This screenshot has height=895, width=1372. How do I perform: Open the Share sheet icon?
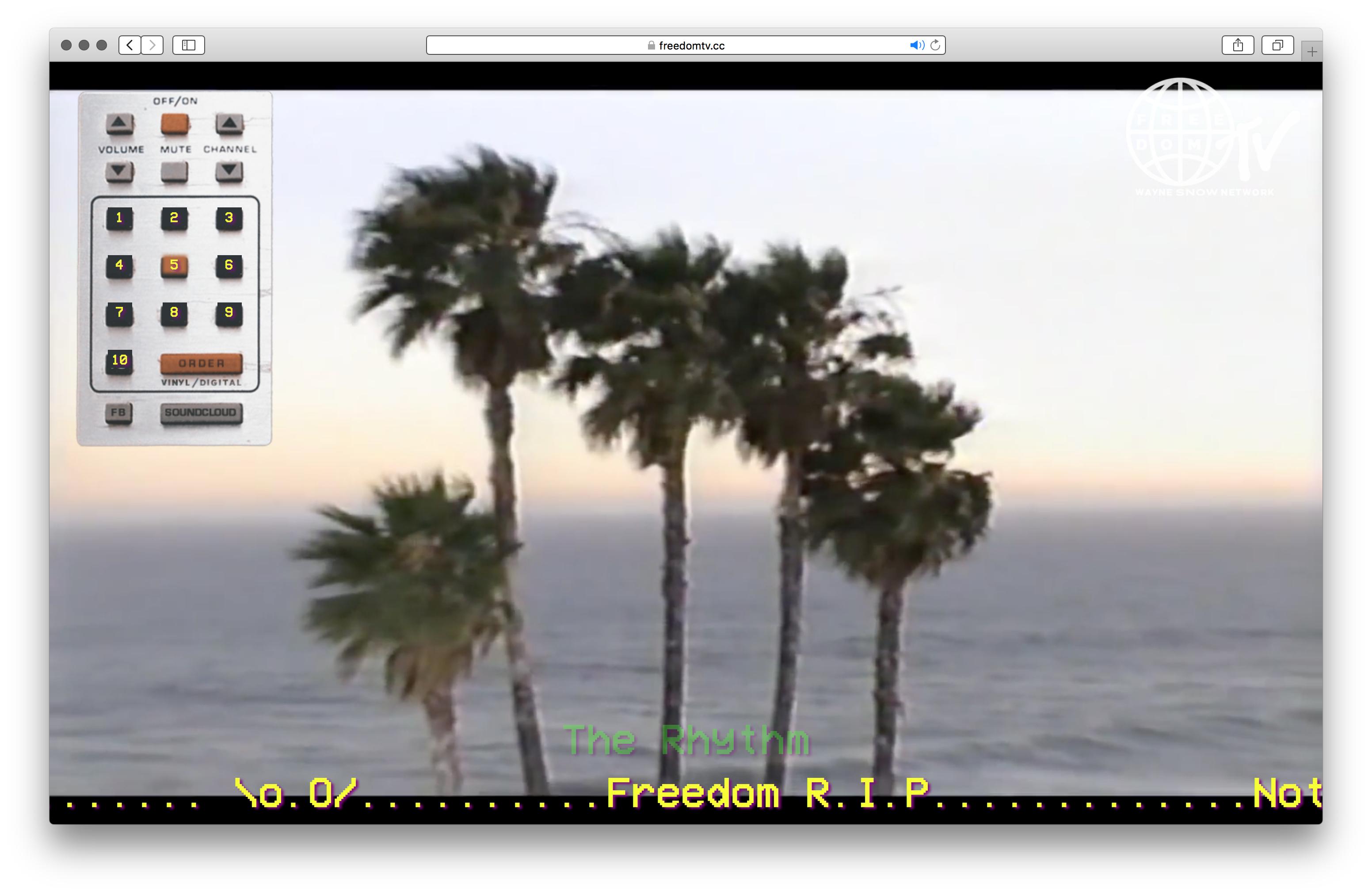pyautogui.click(x=1238, y=45)
